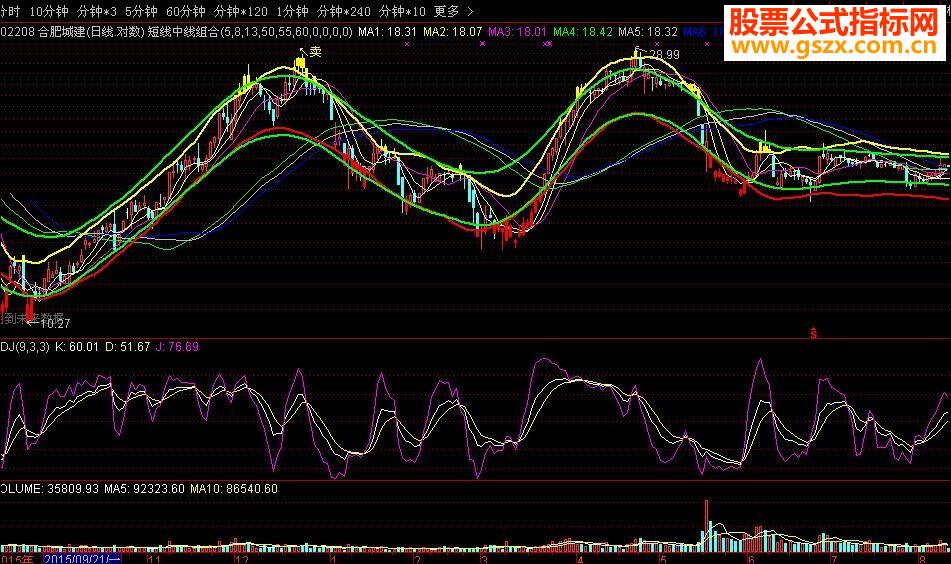Click the 10.27 lowest price label
Screen dimensions: 951x564
click(56, 324)
